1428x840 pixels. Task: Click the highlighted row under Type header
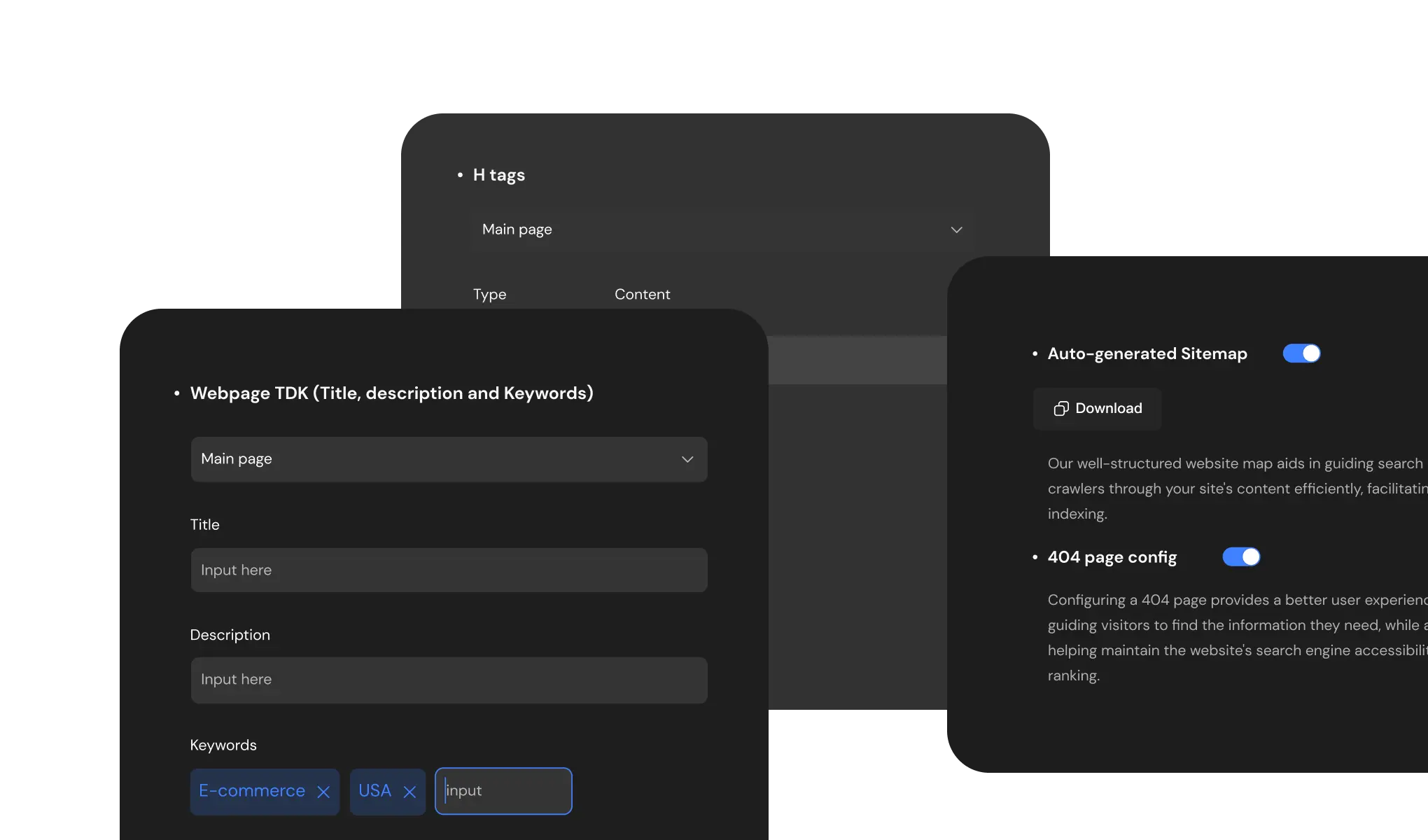(x=857, y=360)
